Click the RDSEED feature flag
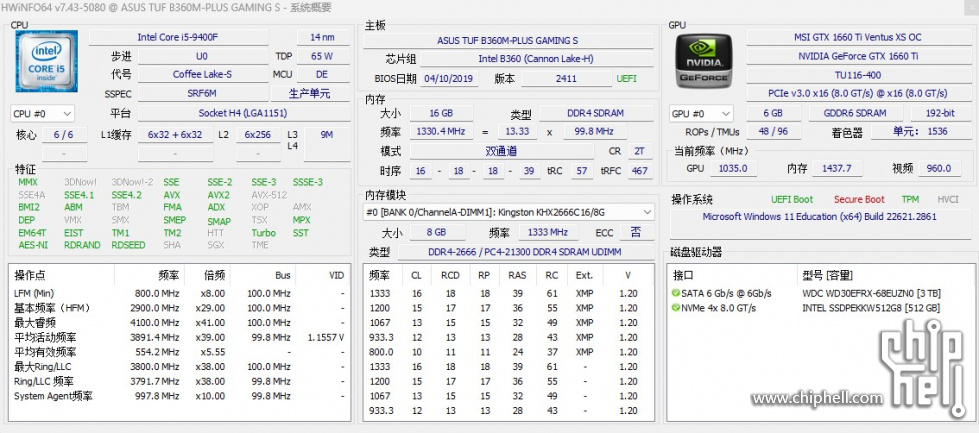Viewport: 979px width, 433px height. [128, 245]
